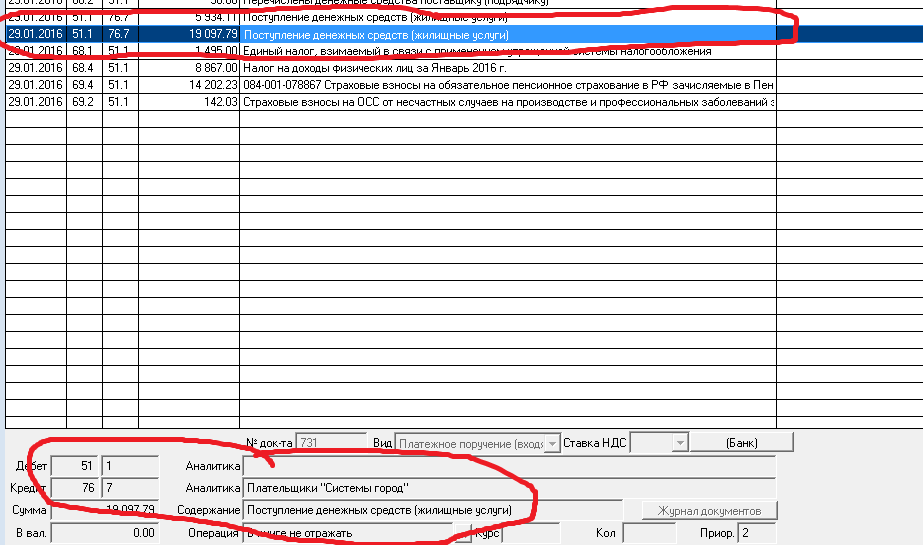This screenshot has height=545, width=923.
Task: Click the Сумма field showing 19 097.79
Action: 104,510
